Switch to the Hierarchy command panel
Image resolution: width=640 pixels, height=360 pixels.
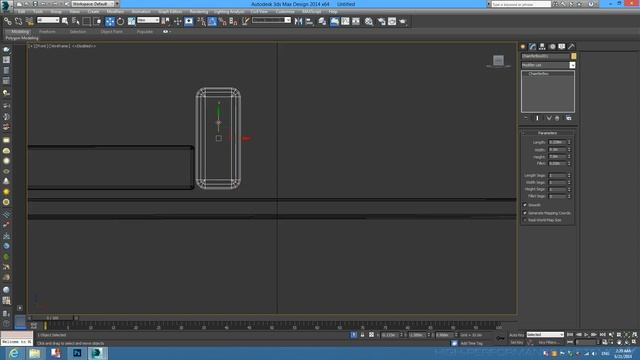(542, 47)
